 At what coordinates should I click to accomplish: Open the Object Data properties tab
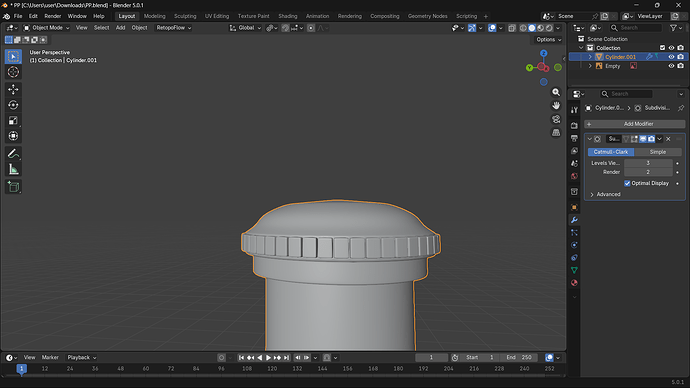click(x=574, y=270)
